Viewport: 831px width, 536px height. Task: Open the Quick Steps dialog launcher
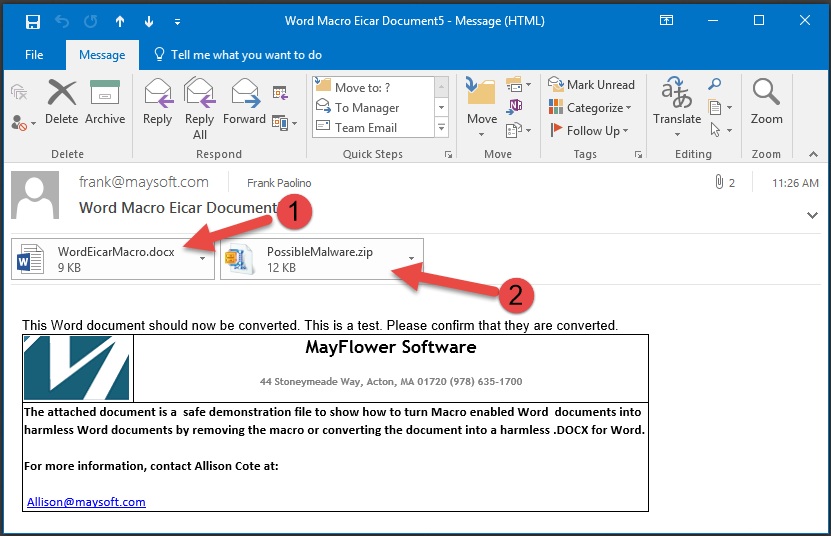tap(448, 154)
